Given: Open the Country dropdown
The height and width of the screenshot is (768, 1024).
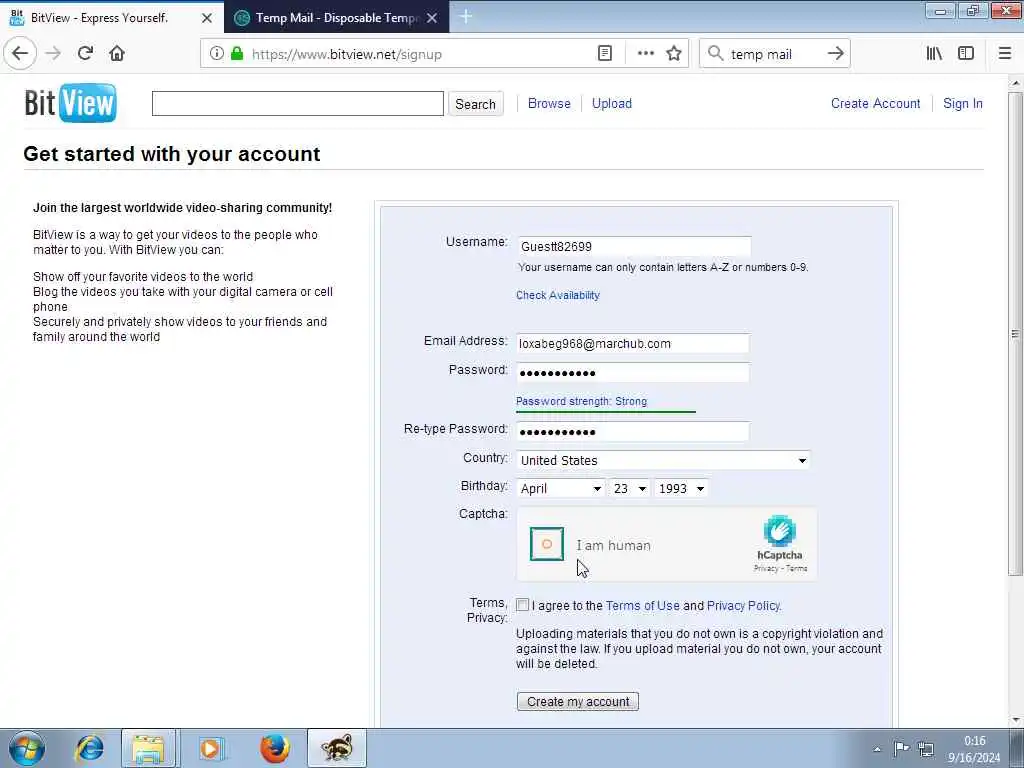Looking at the screenshot, I should tap(664, 460).
